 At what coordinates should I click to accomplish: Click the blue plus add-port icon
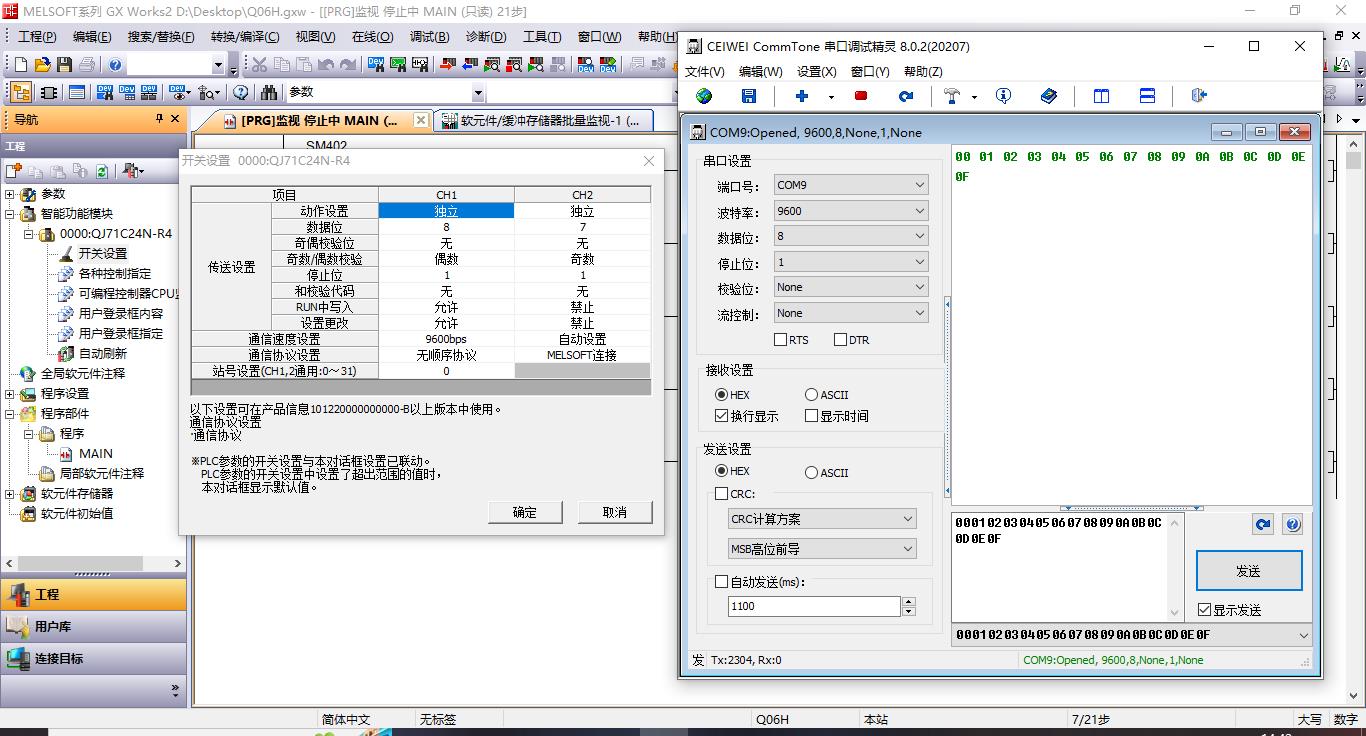click(x=801, y=96)
